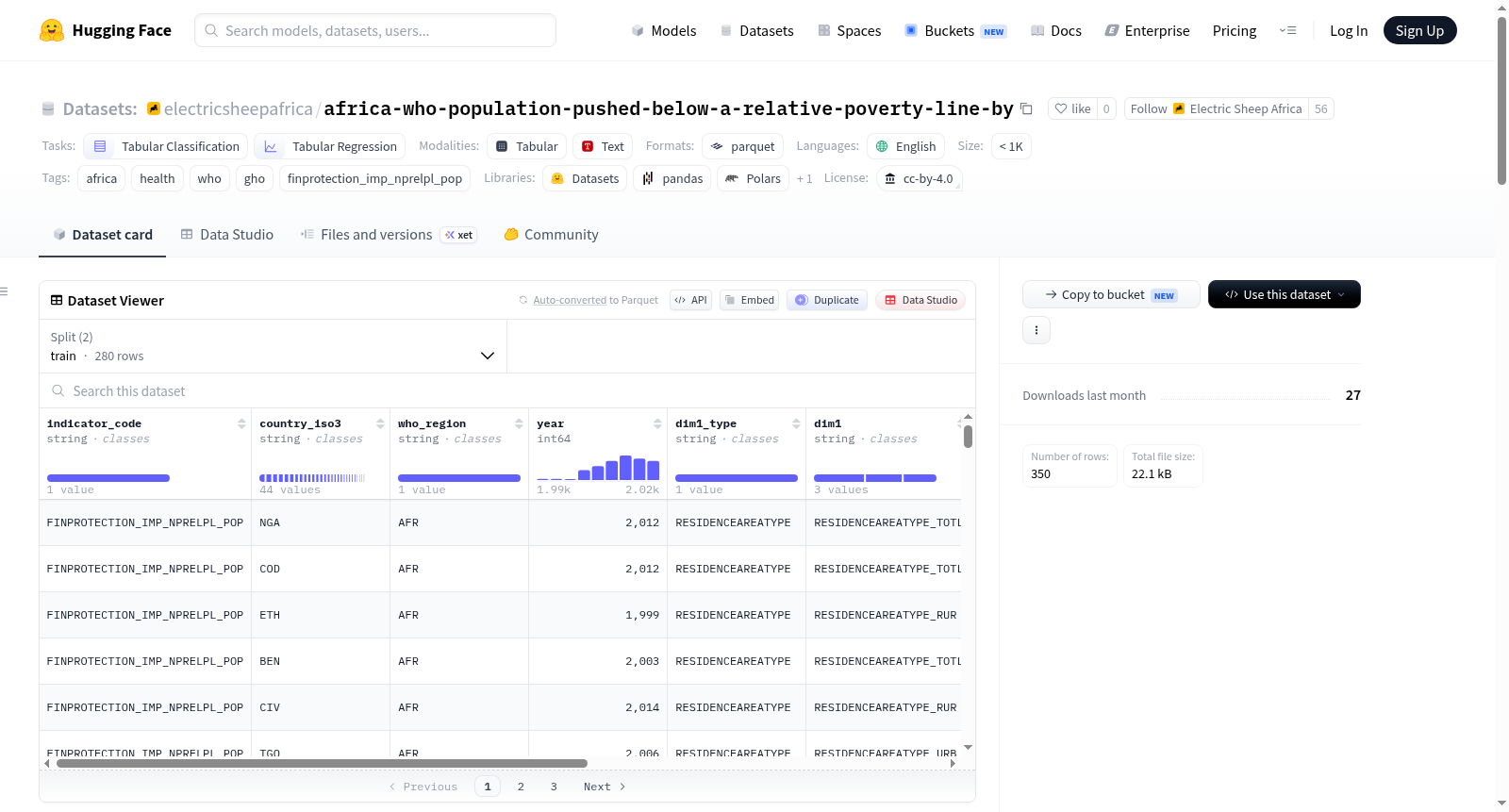Open the left sidebar menu icon
Viewport: 1509px width, 812px height.
pos(4,291)
